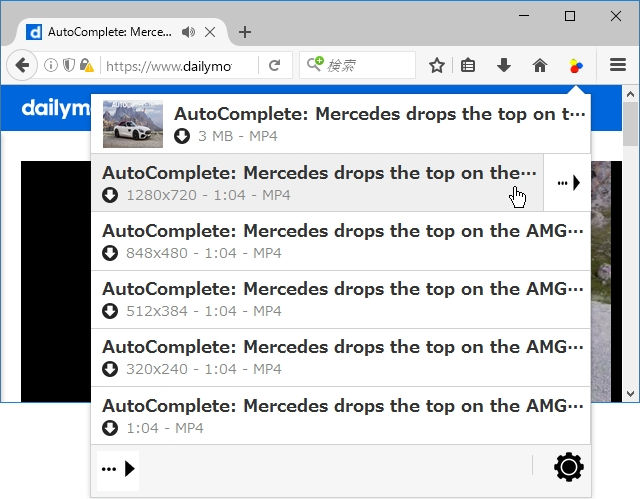Select the 1280x720 - 1:04 - MP4 title
The width and height of the screenshot is (640, 499).
(319, 173)
